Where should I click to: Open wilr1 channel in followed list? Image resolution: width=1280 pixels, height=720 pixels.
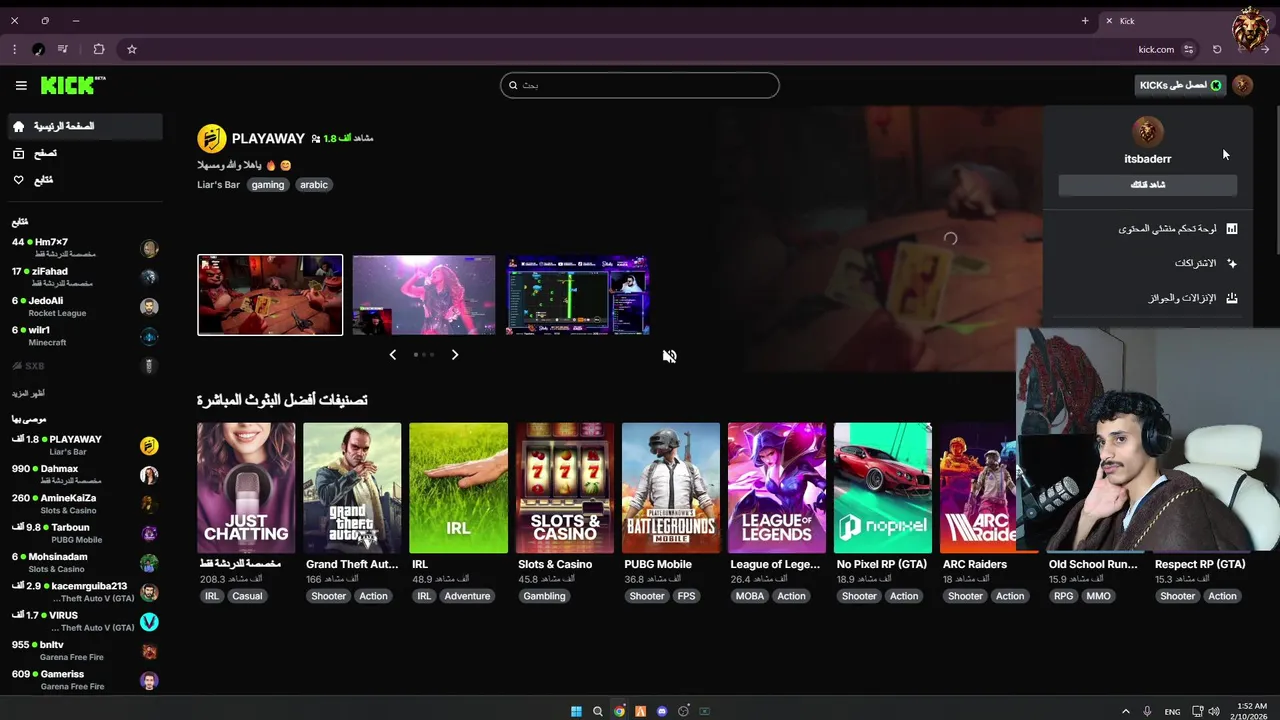click(x=85, y=336)
